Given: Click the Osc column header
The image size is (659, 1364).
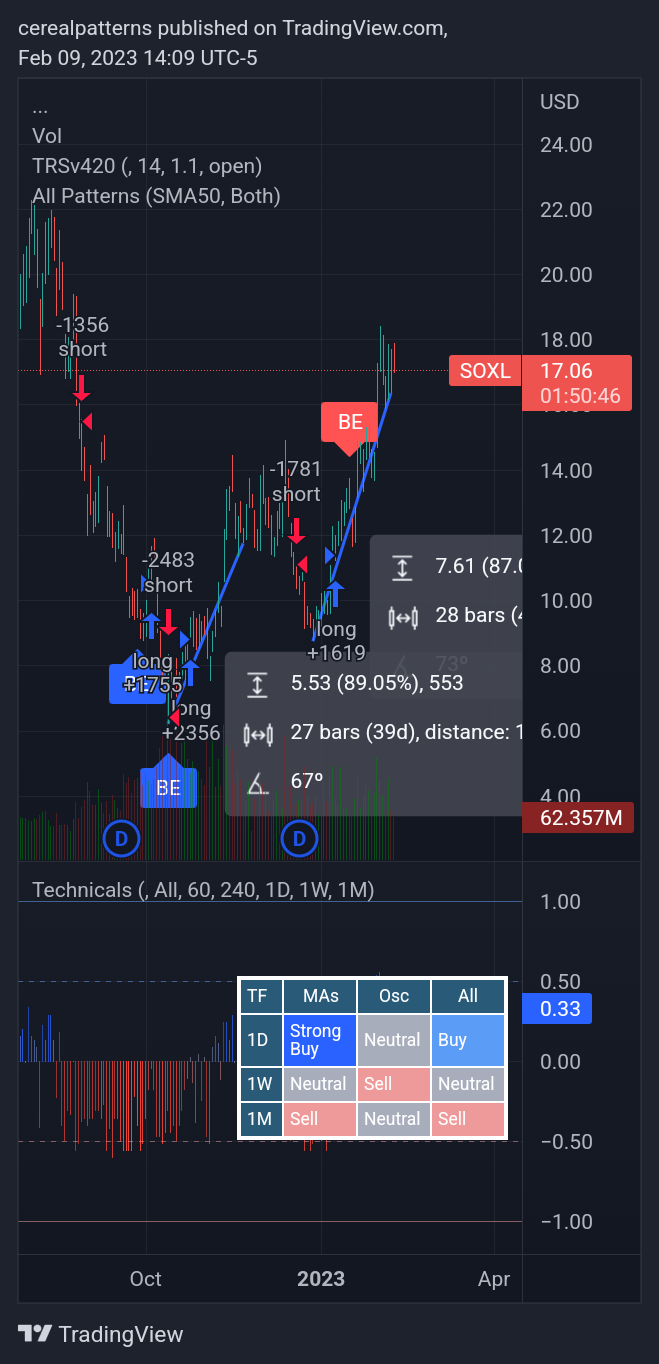Looking at the screenshot, I should (393, 996).
